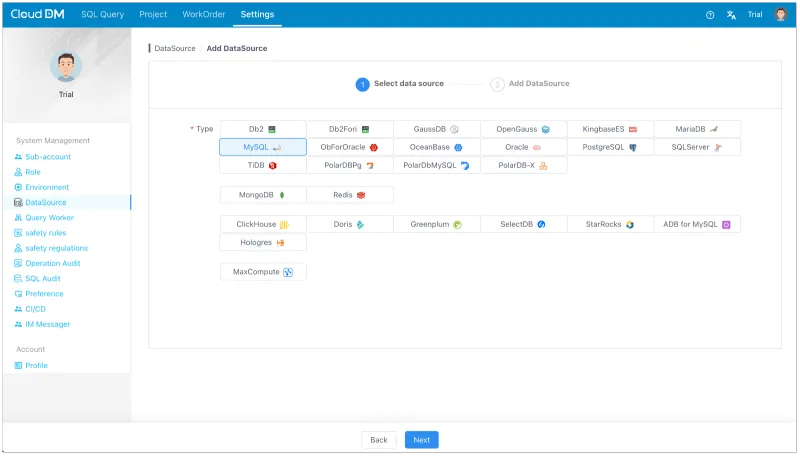Open the SQL Query tab
This screenshot has width=800, height=456.
103,14
